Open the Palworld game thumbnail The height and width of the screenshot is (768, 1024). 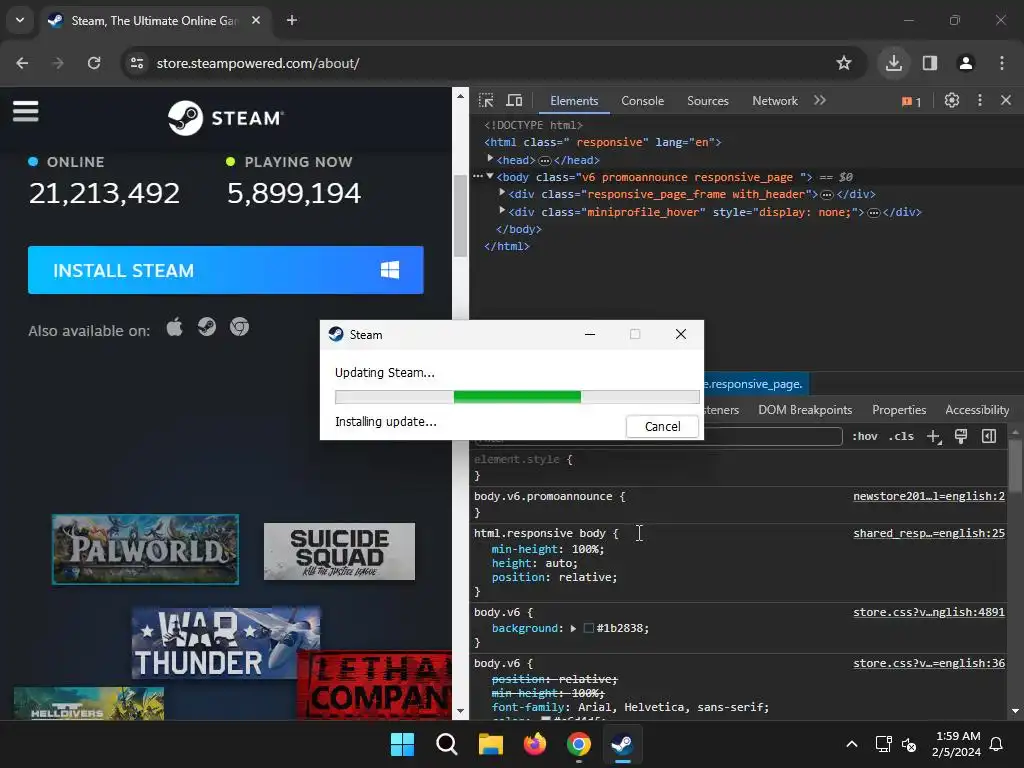pos(146,549)
